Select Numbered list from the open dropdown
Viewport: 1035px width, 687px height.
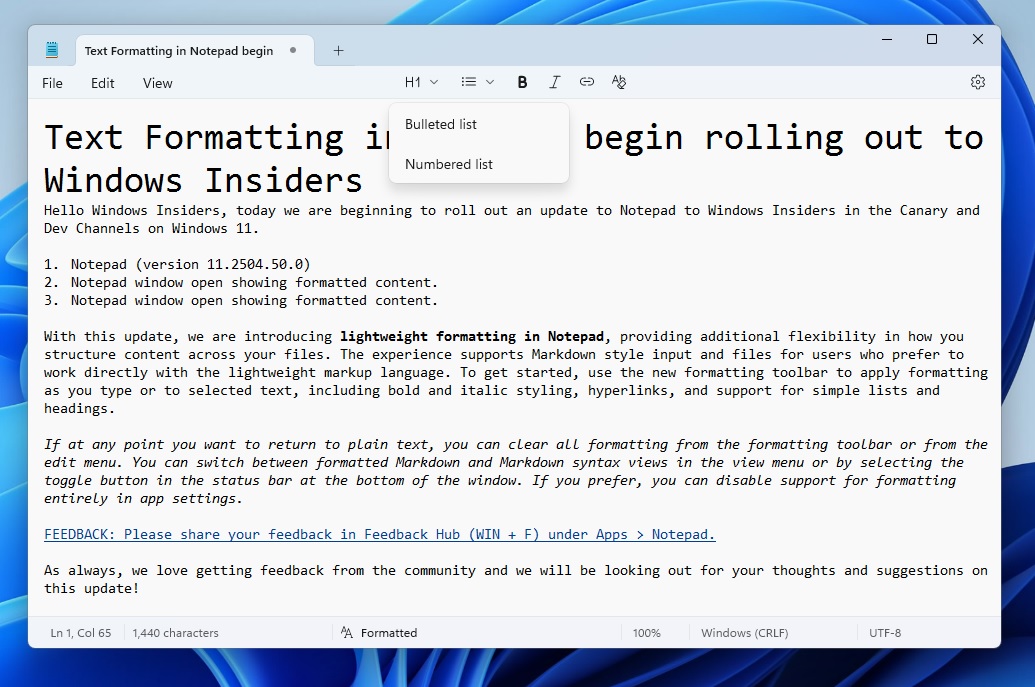(x=448, y=164)
